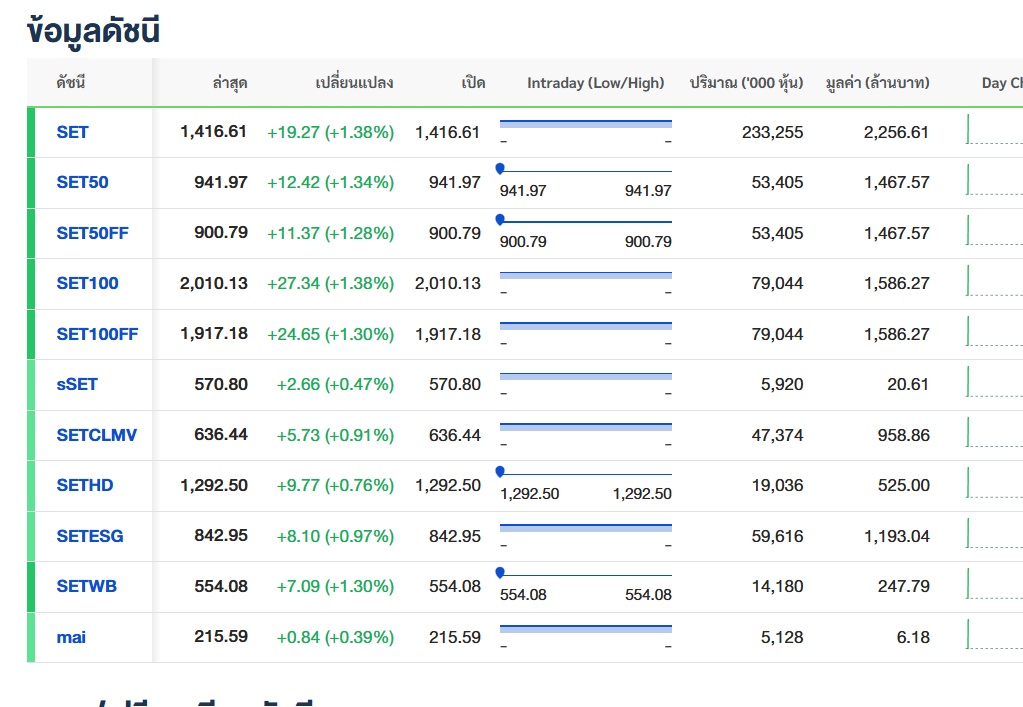Click the SET row day chart thumbnail
1023x707 pixels.
(x=994, y=132)
